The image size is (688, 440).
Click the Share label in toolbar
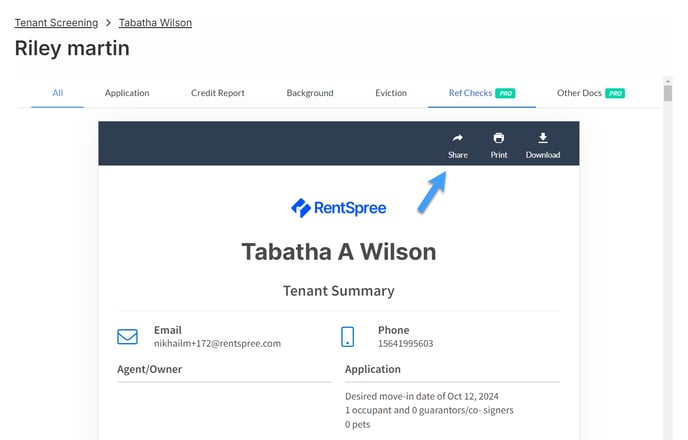pyautogui.click(x=458, y=155)
